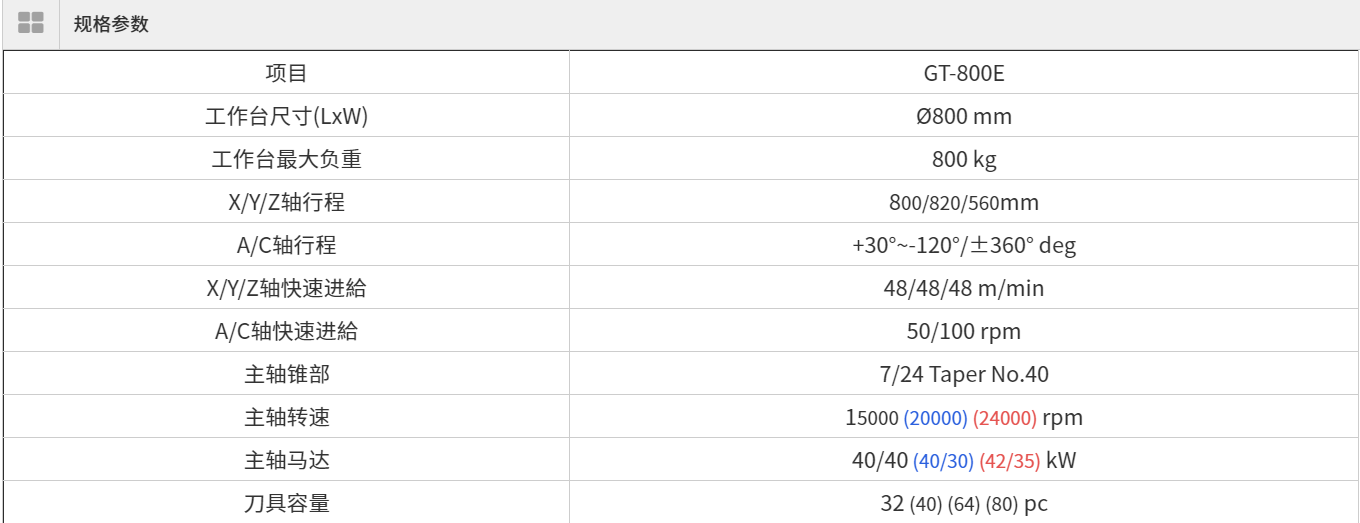Click the grid icon beside 规格参数
This screenshot has width=1360, height=523.
click(x=31, y=24)
